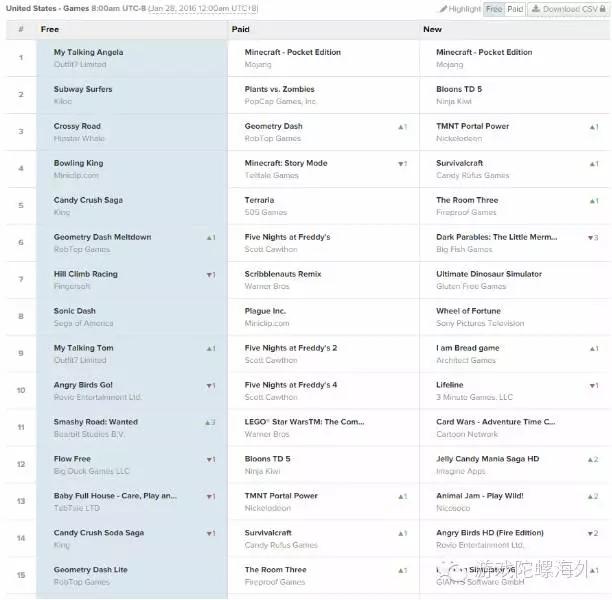Click down arrow beside Dark Parables entry
Viewport: 612px width, 600px height.
click(x=592, y=238)
